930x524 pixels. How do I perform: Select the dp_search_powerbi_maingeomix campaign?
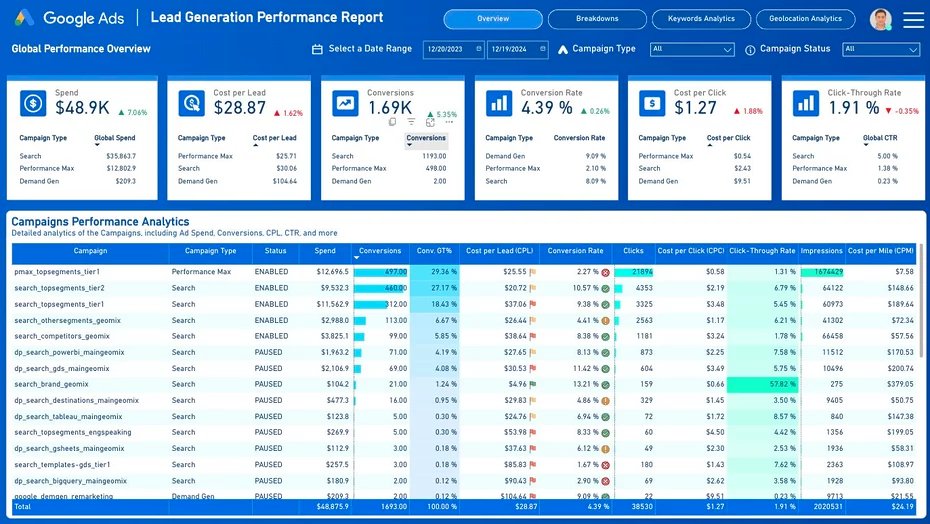(69, 352)
